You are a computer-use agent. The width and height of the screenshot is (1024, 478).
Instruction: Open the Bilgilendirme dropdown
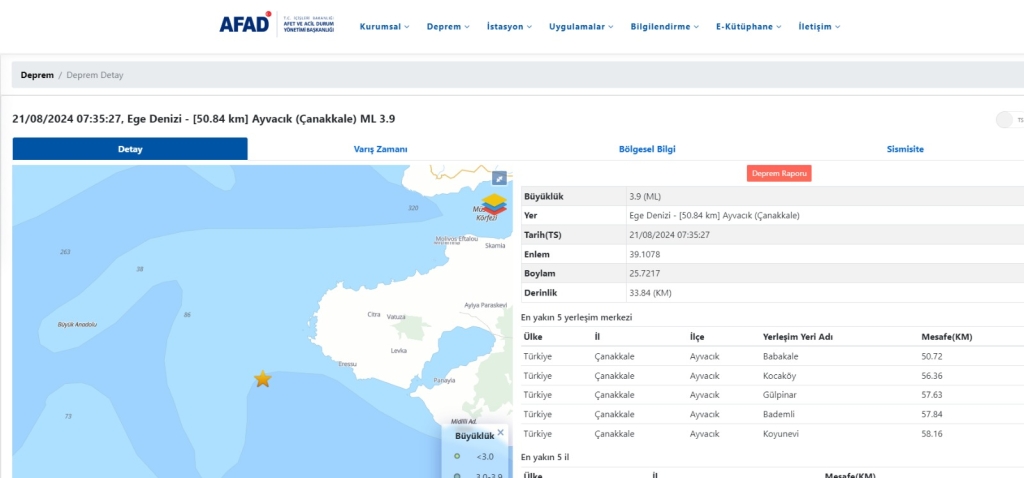665,27
